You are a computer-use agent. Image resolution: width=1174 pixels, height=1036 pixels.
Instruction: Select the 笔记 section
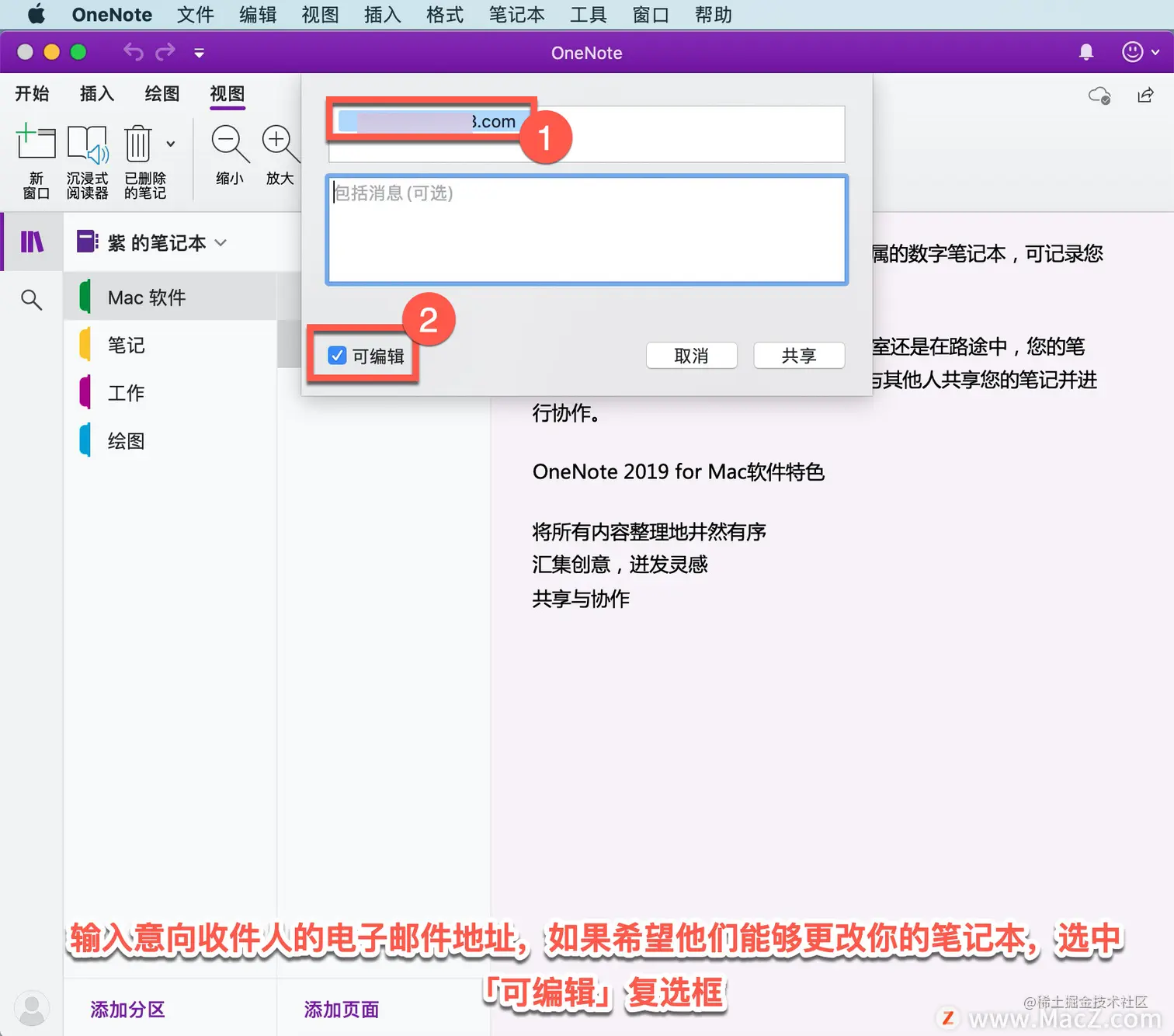pyautogui.click(x=171, y=345)
